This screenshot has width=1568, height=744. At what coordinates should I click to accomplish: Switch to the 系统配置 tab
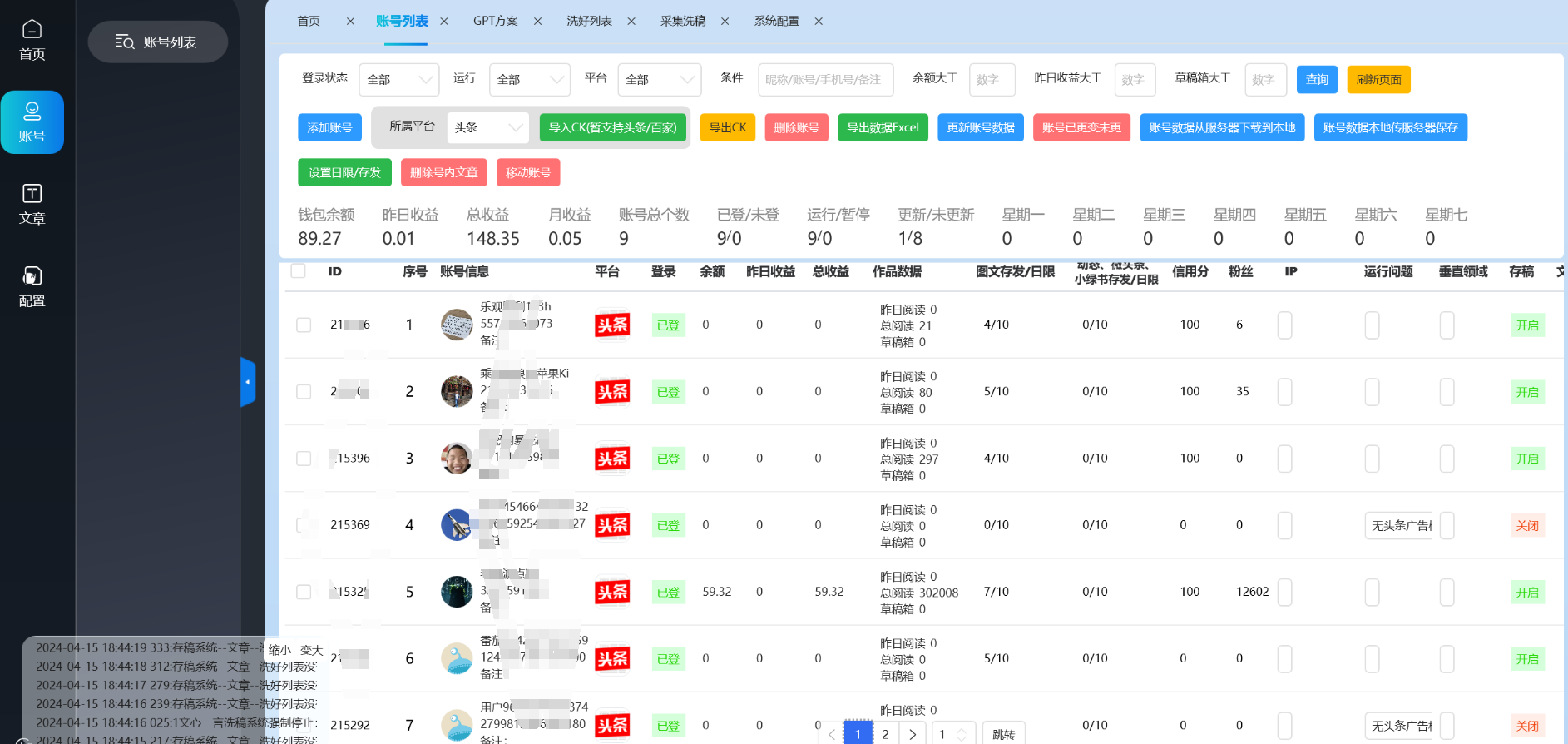pyautogui.click(x=776, y=22)
